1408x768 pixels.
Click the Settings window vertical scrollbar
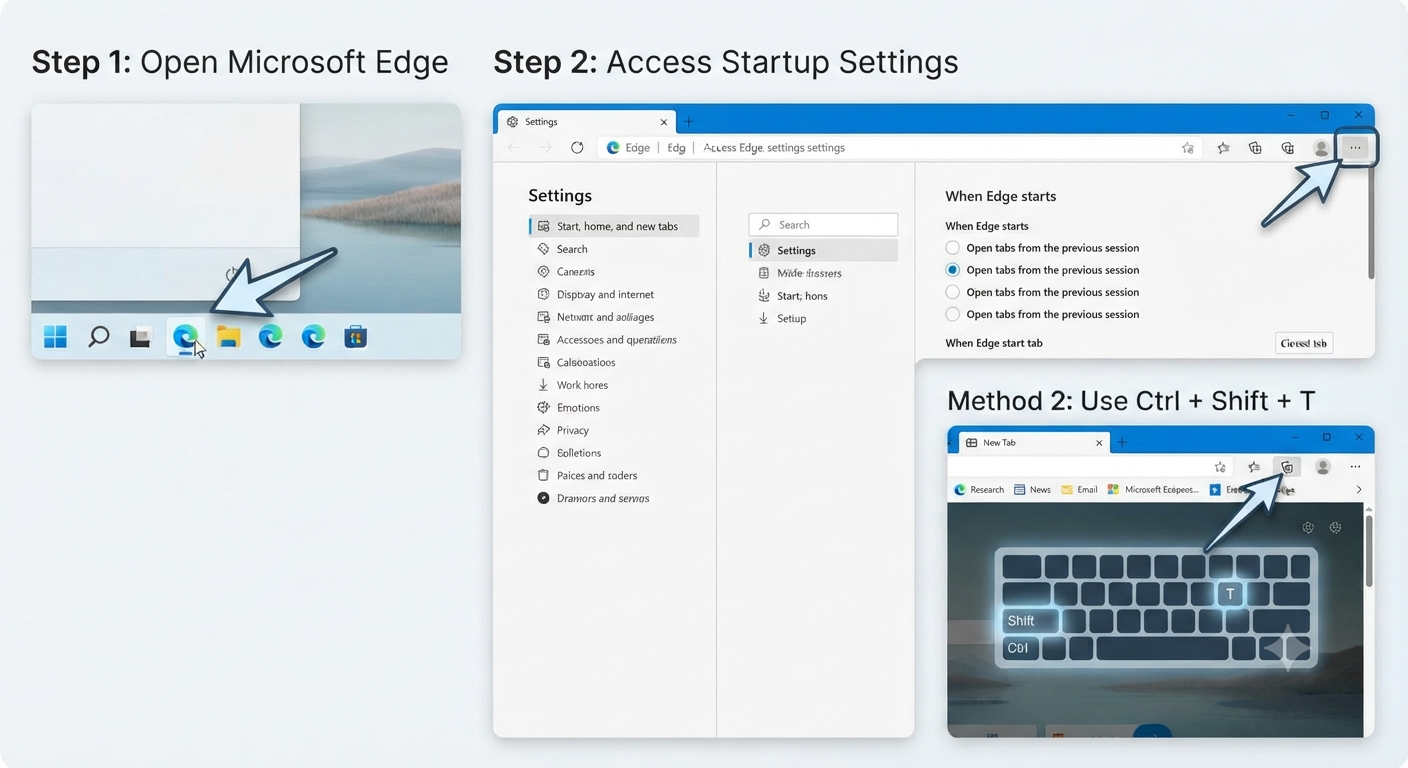point(1370,222)
